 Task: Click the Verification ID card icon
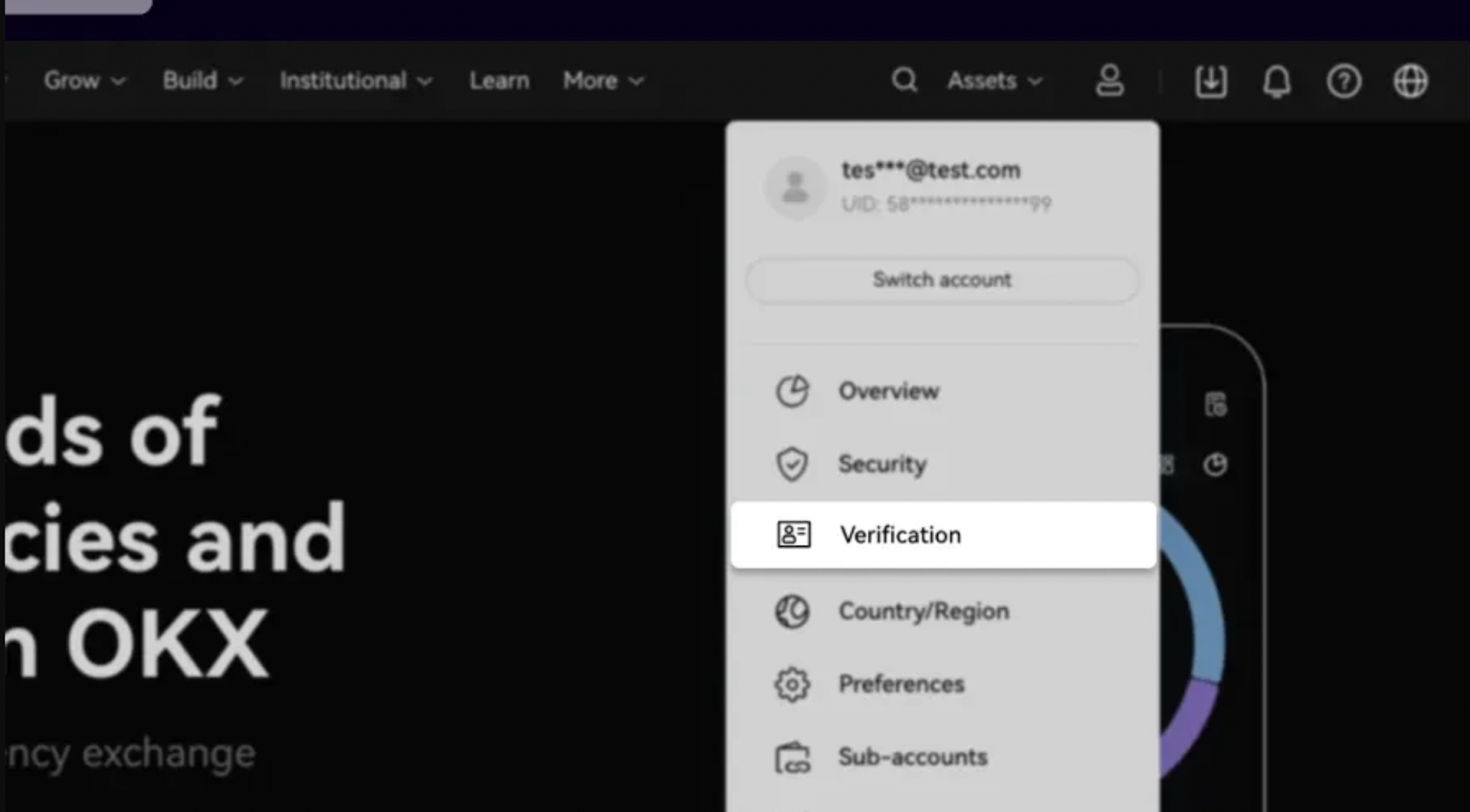pyautogui.click(x=794, y=535)
